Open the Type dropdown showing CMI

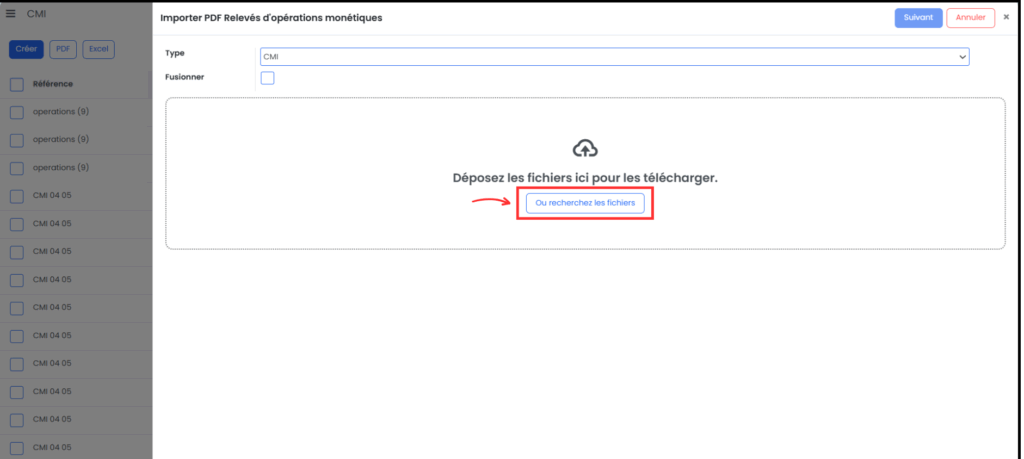(x=615, y=57)
